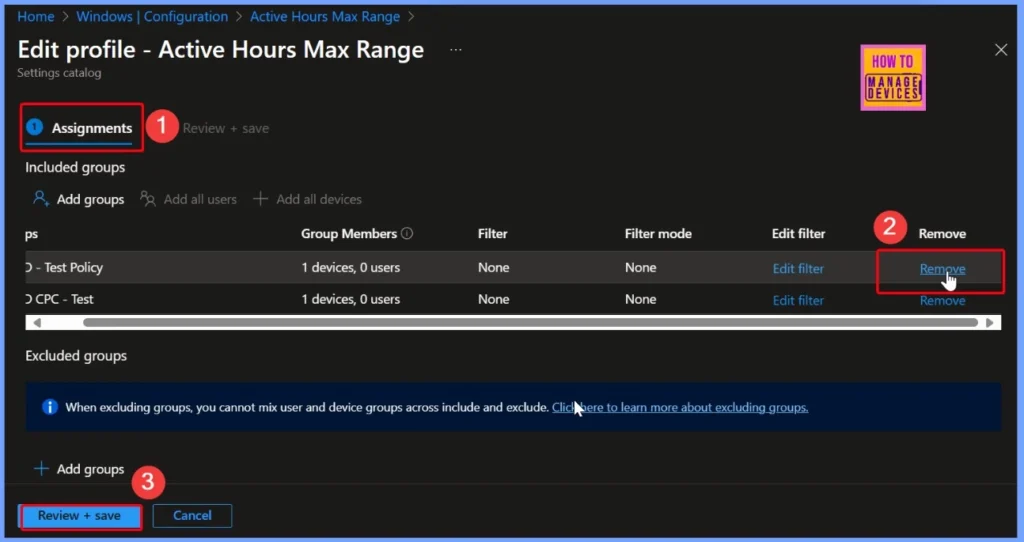Screen dimensions: 1024x542
Task: Select the Test Policy group row
Action: (x=513, y=268)
